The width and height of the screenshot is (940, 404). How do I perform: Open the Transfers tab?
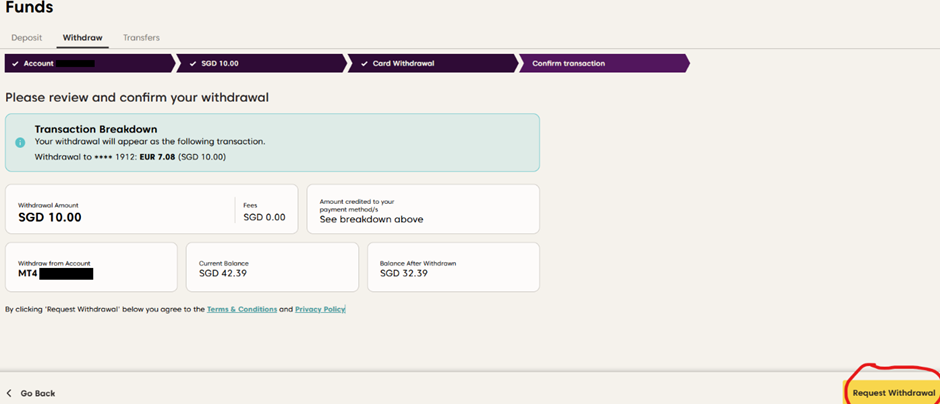click(141, 38)
